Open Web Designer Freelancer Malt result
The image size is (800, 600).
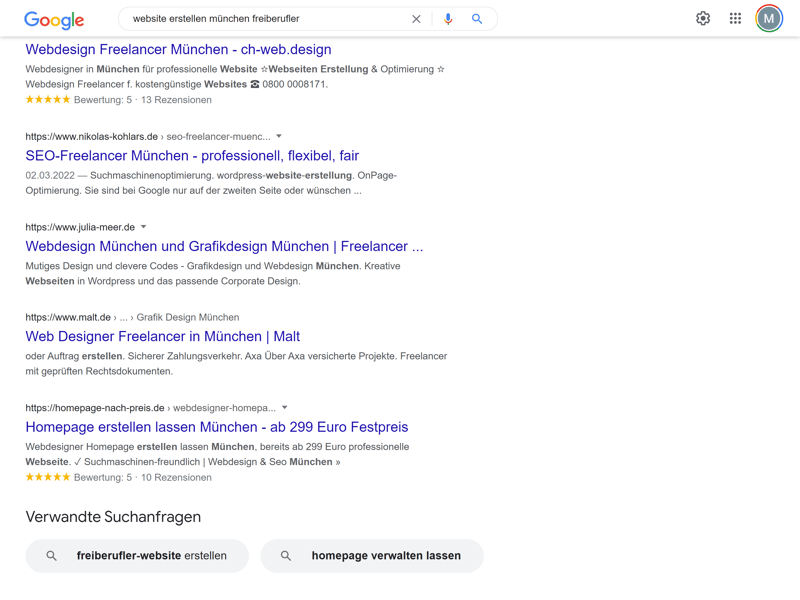[x=163, y=336]
